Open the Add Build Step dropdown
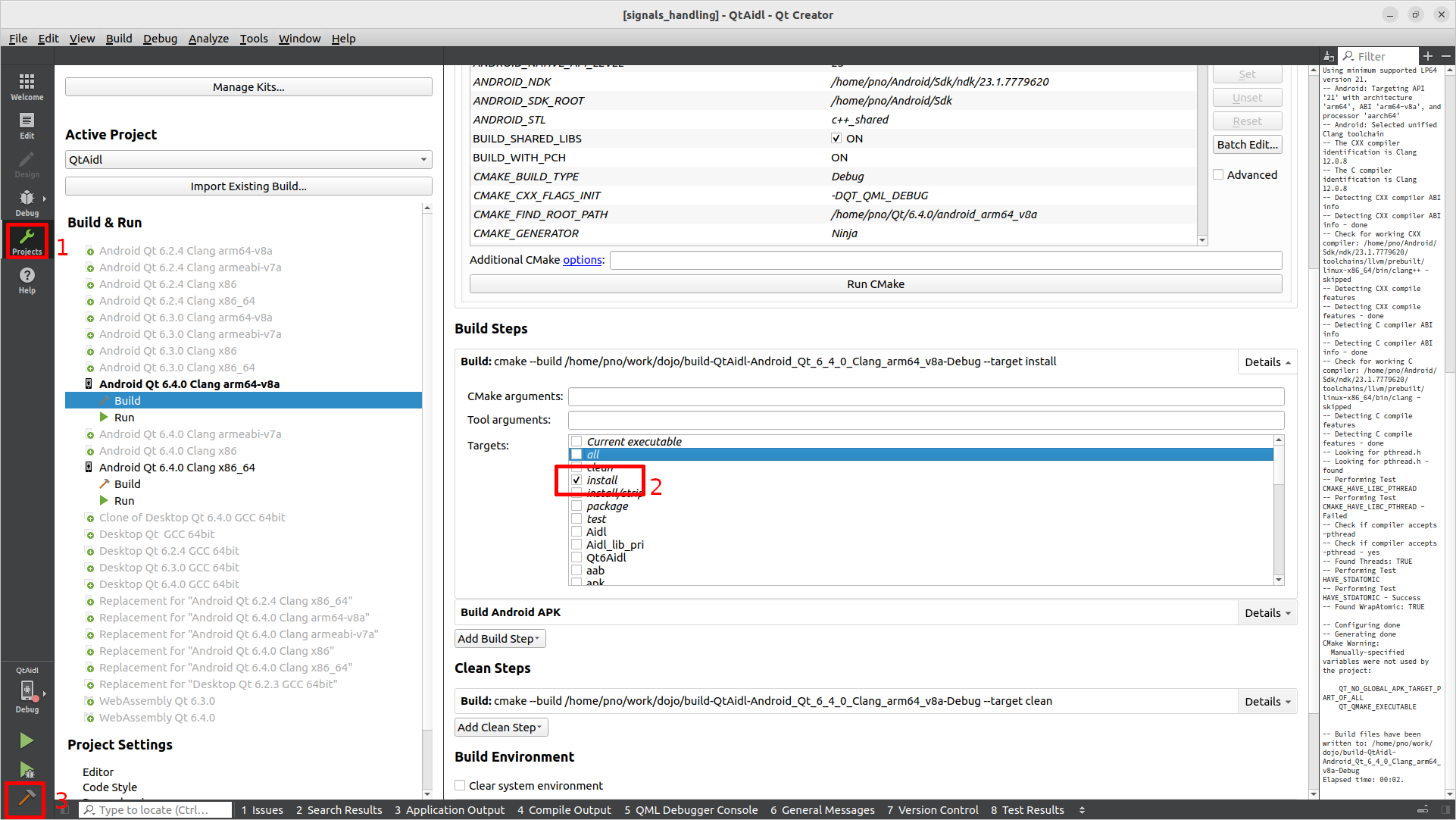 pos(499,639)
